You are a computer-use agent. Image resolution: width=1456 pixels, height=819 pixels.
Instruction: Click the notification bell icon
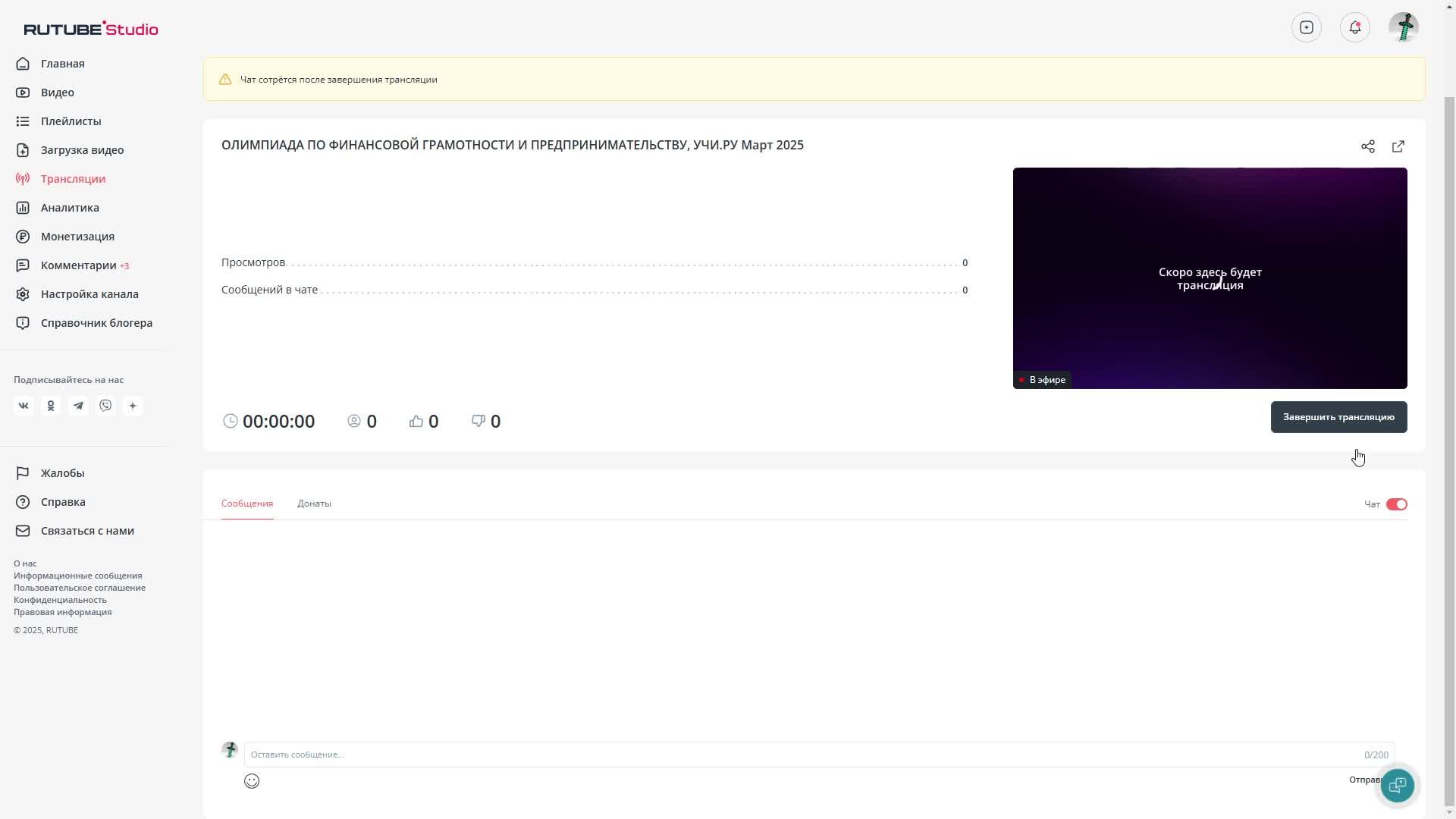[1354, 27]
